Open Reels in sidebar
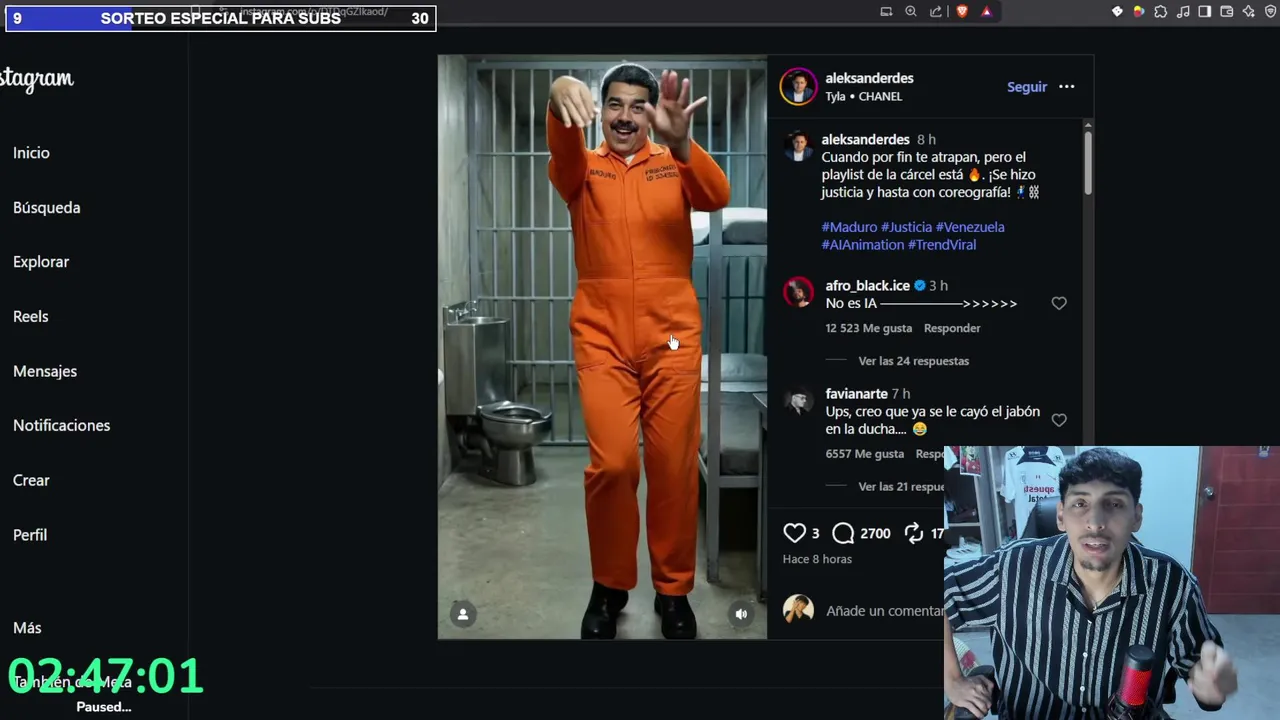The width and height of the screenshot is (1280, 720). pyautogui.click(x=31, y=317)
